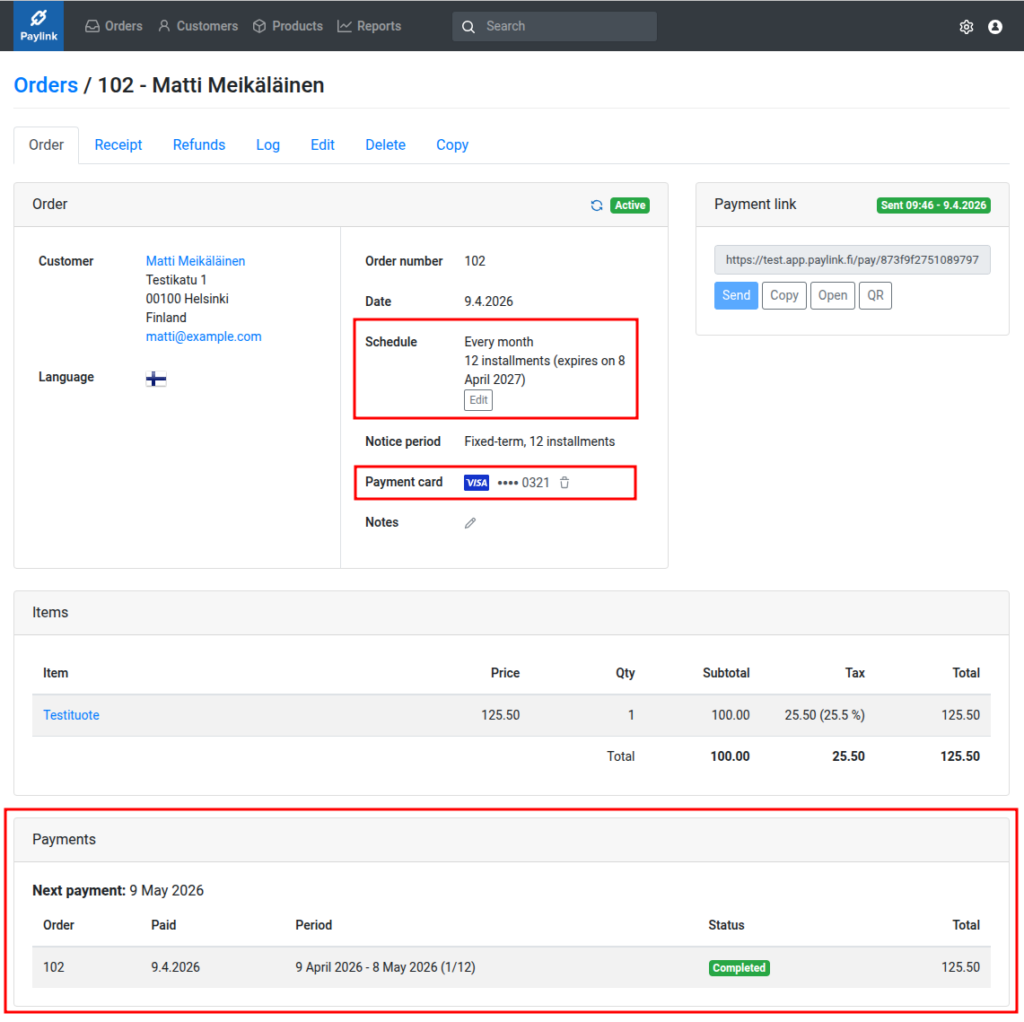The image size is (1024, 1022).
Task: Click the refresh icon beside Active badge
Action: pos(596,205)
